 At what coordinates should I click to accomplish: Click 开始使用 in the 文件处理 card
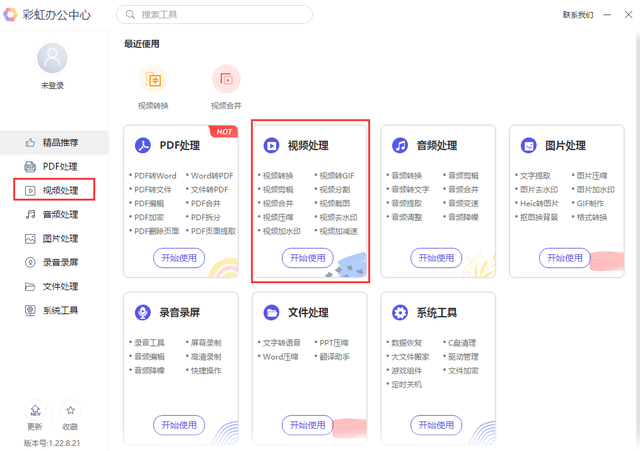pos(307,425)
